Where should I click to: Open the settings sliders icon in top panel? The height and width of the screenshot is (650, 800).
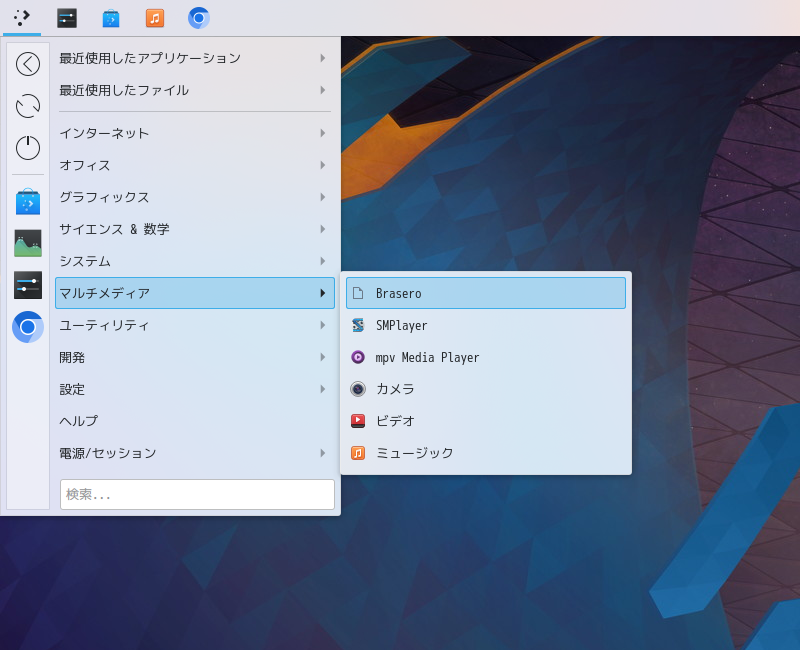tap(67, 18)
